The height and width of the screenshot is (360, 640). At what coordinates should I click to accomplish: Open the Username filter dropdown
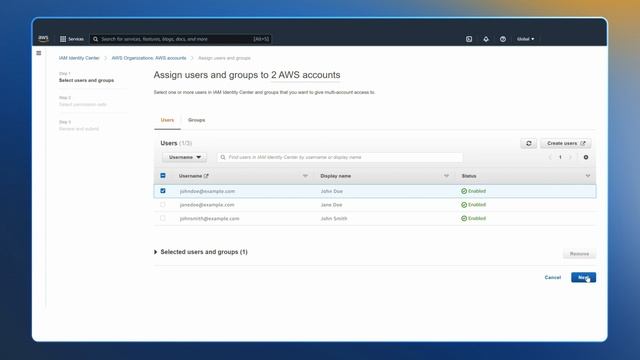pyautogui.click(x=184, y=157)
